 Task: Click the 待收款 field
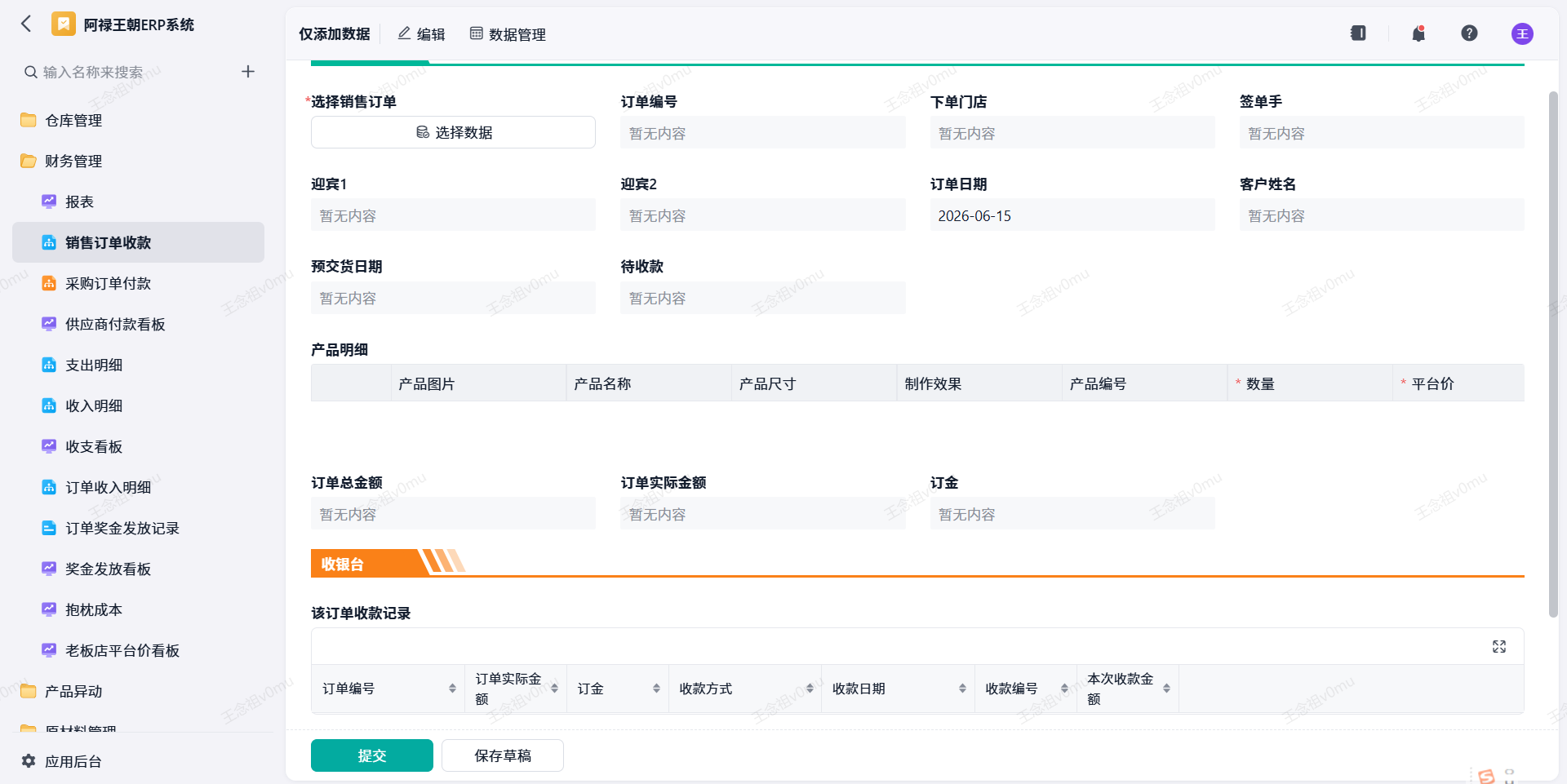point(763,298)
